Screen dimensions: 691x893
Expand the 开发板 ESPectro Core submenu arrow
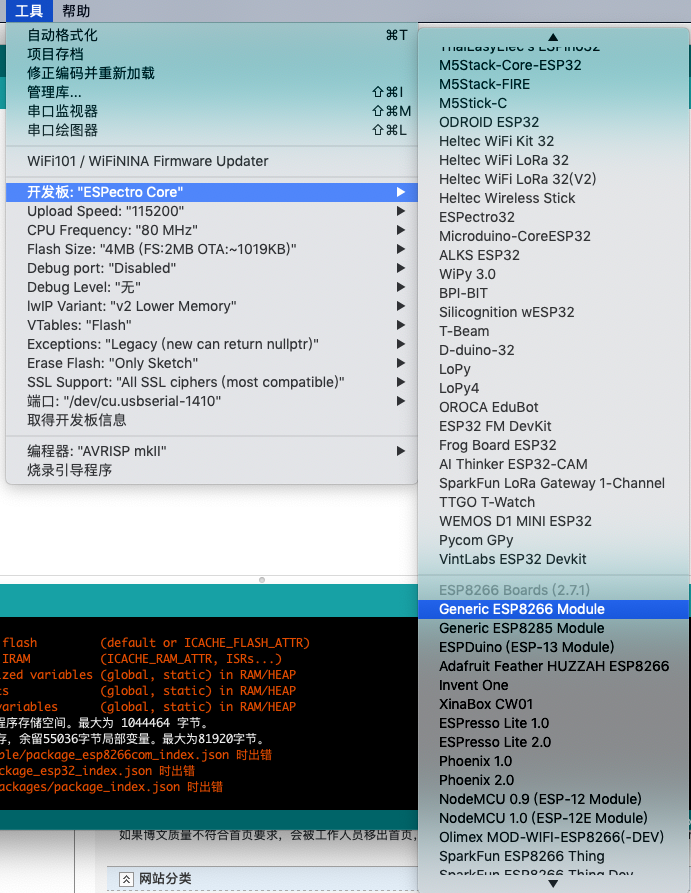(401, 192)
